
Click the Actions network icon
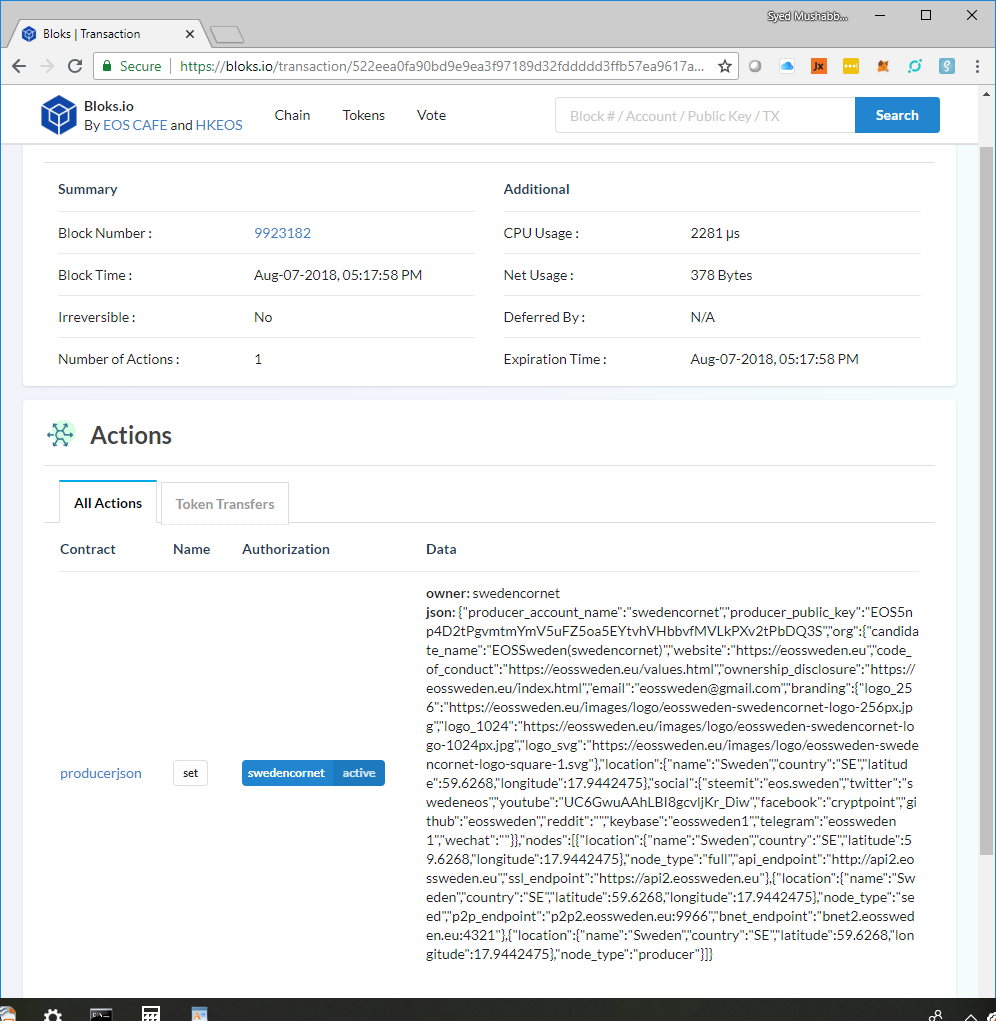(x=61, y=434)
